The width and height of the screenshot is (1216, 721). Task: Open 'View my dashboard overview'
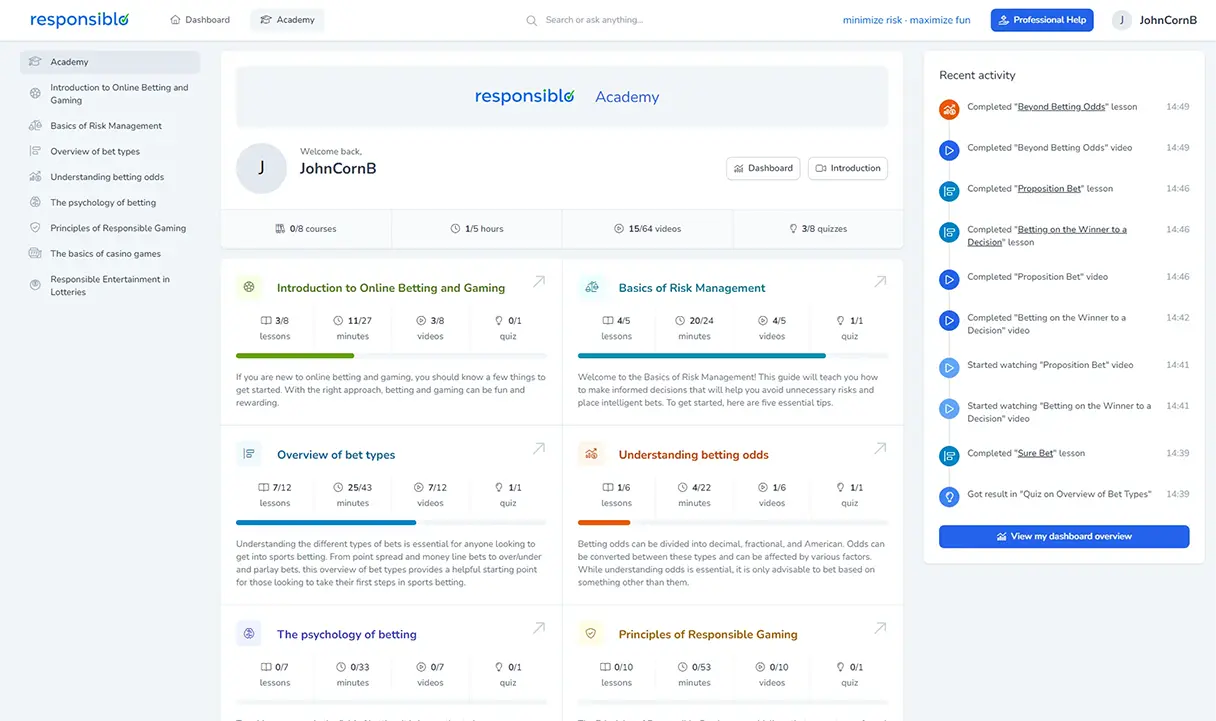1063,536
